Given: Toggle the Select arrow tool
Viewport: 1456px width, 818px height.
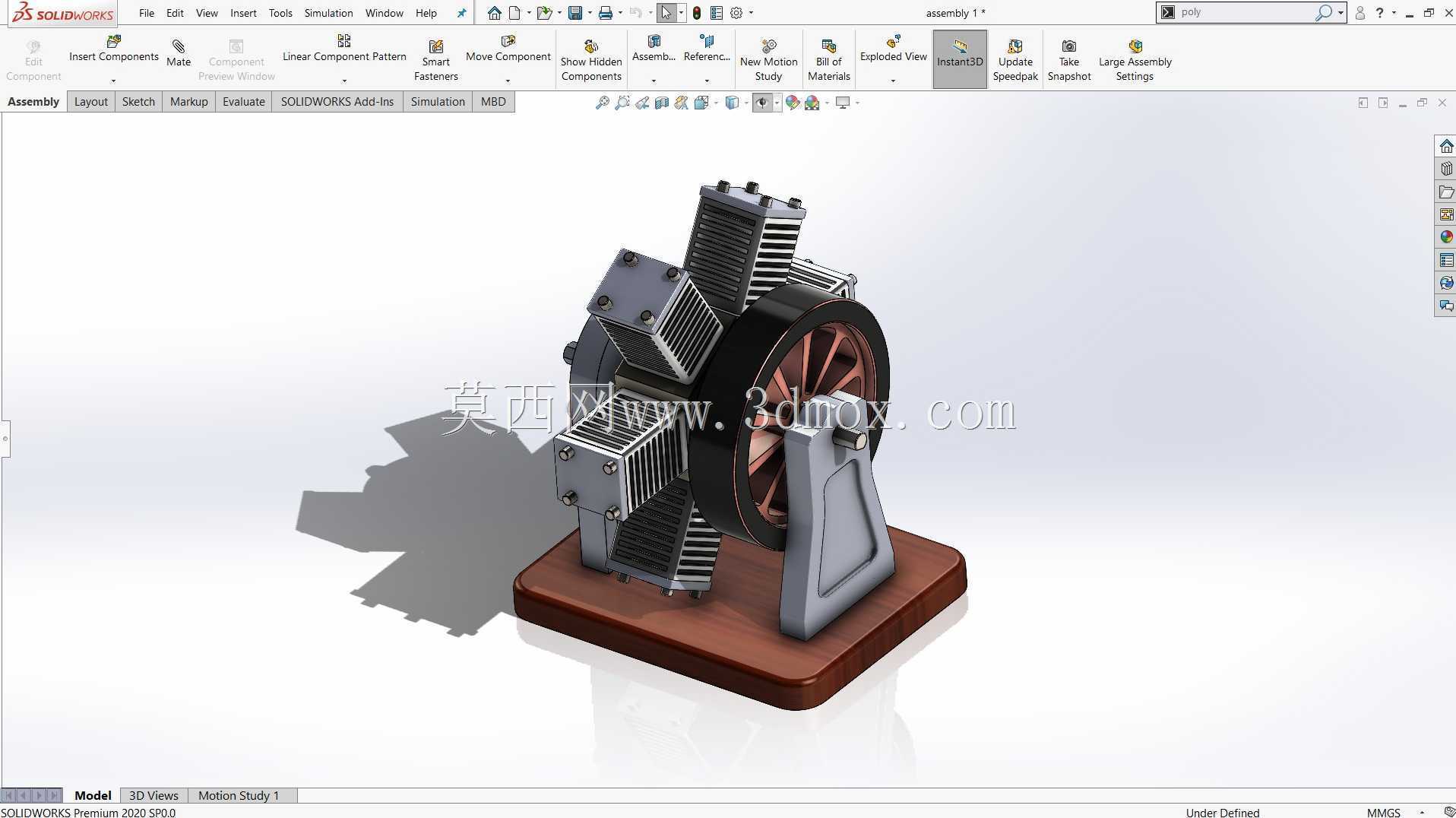Looking at the screenshot, I should [x=666, y=13].
